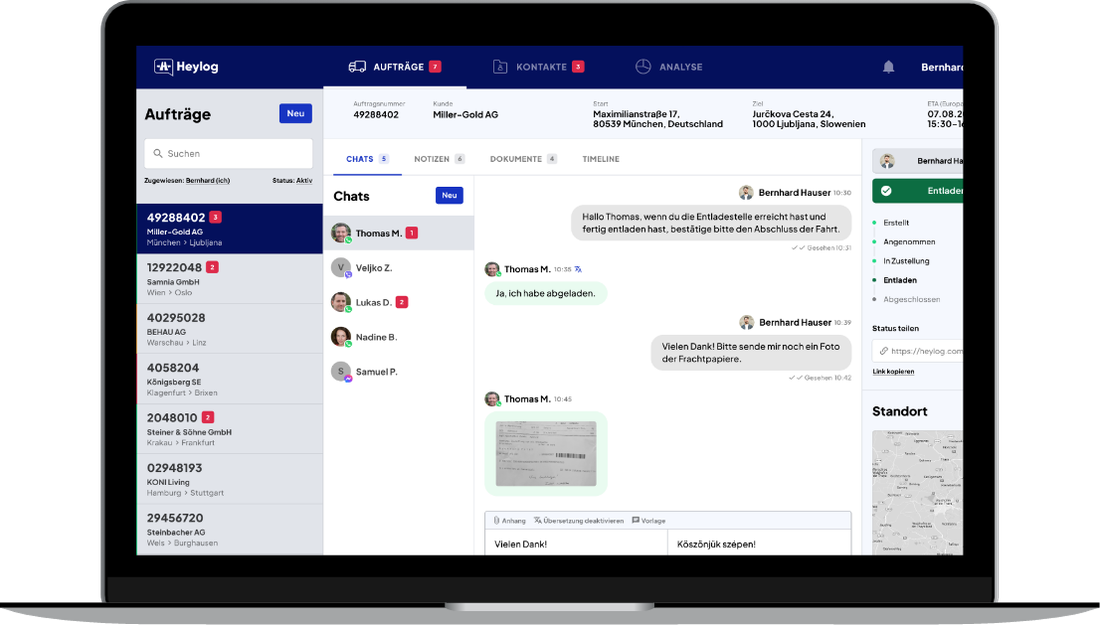Click the Aufträge truck icon
The width and height of the screenshot is (1100, 625).
(357, 67)
